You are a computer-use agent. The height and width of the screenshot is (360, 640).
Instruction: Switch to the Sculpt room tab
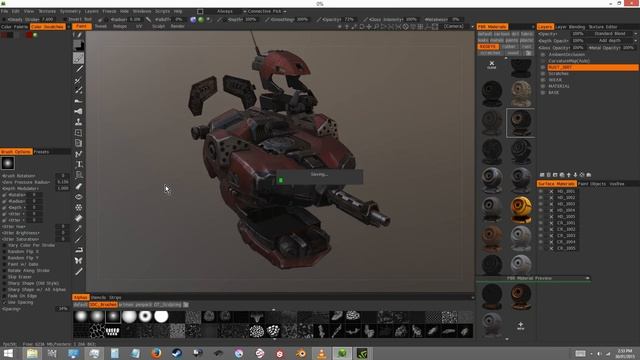158,27
